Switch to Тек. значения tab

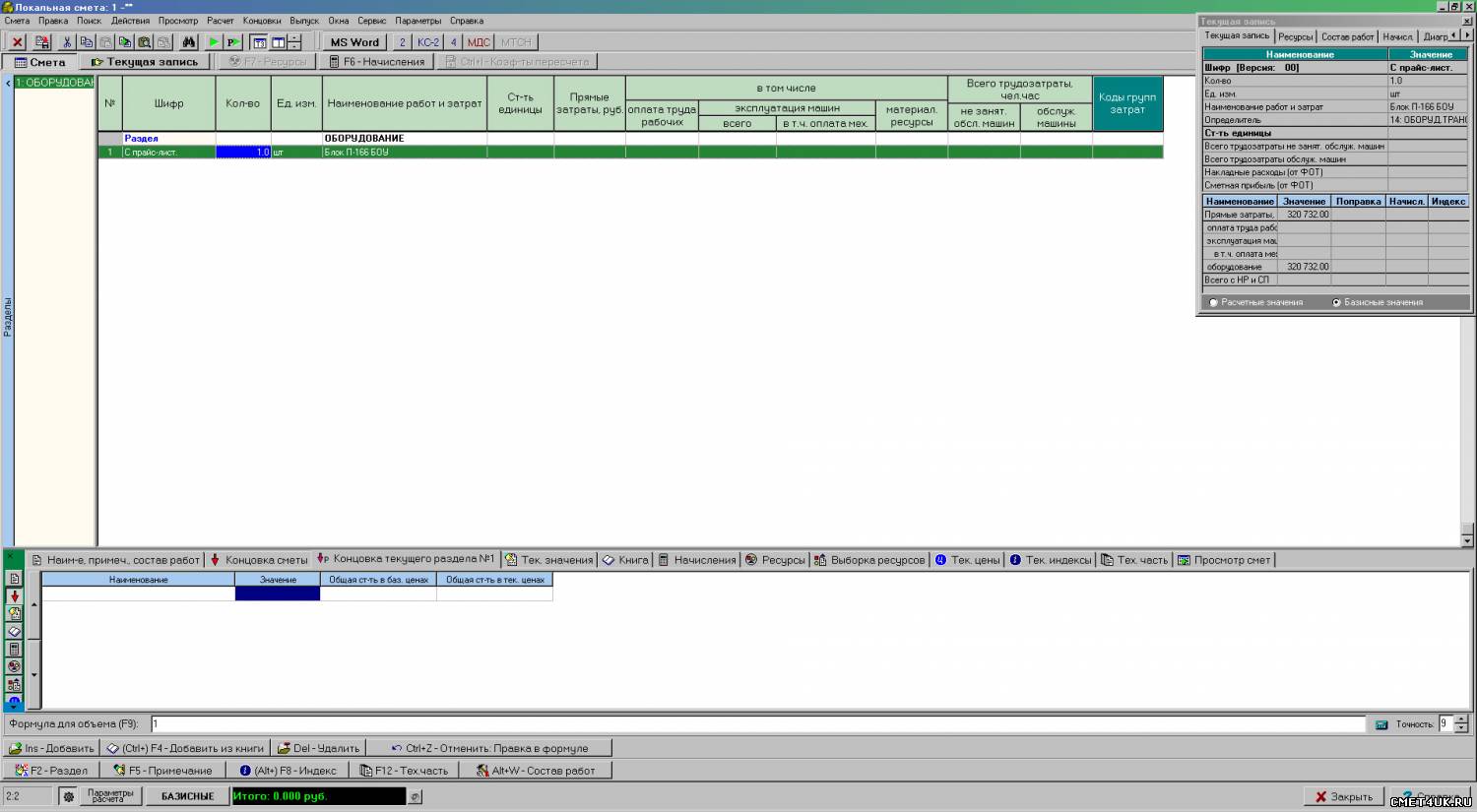click(549, 560)
